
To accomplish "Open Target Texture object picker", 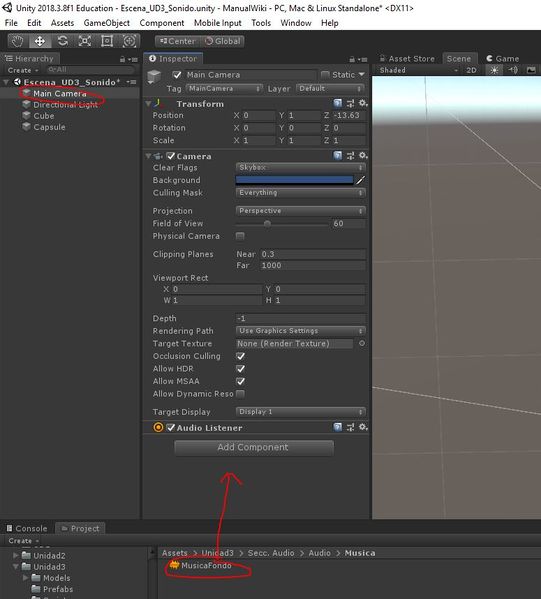I will pos(361,343).
